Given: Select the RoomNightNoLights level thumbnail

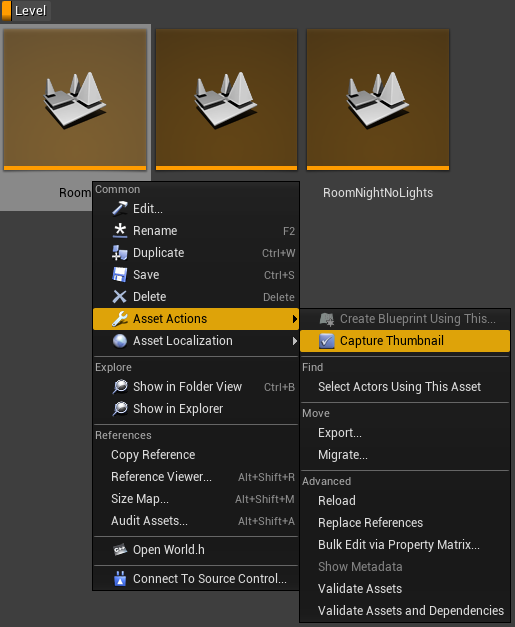Looking at the screenshot, I should click(x=378, y=100).
